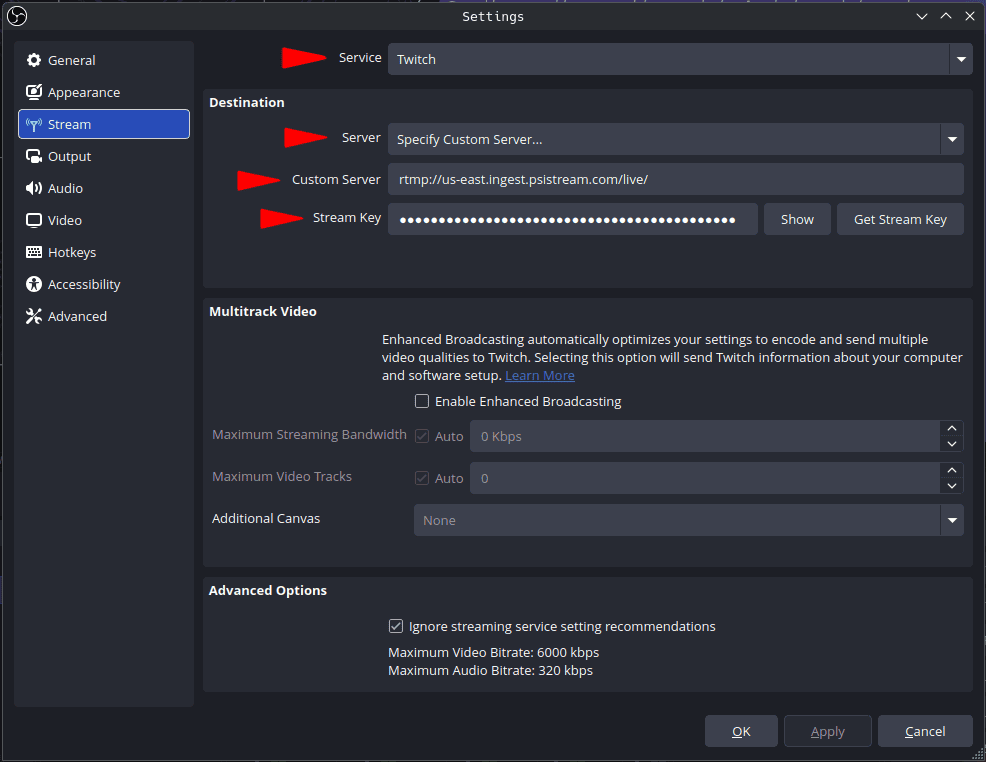Enable Enhanced Broadcasting checkbox
The image size is (986, 762).
(422, 401)
